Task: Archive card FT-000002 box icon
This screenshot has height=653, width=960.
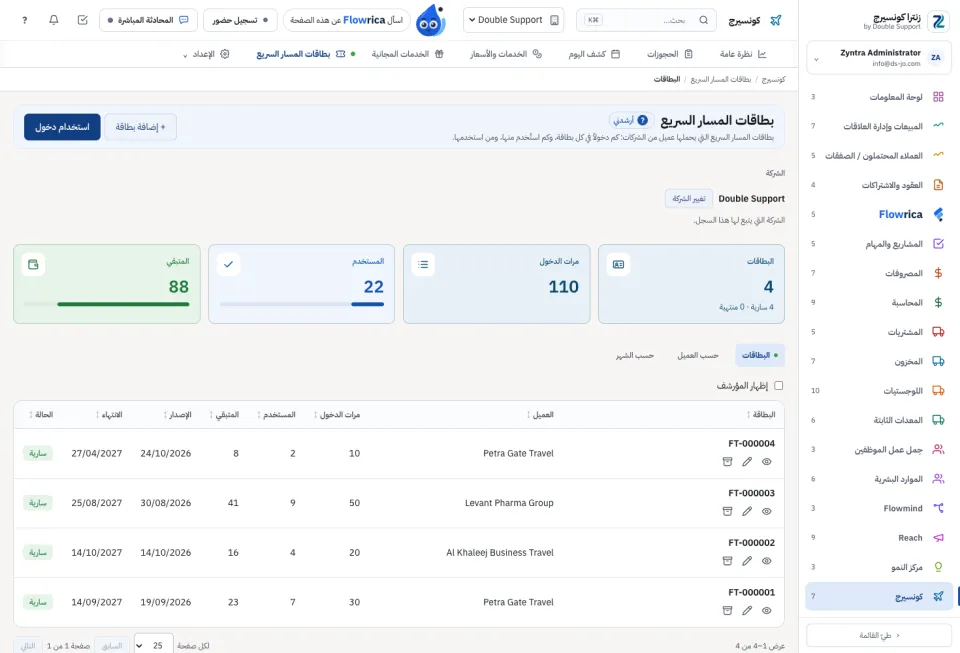Action: coord(727,561)
